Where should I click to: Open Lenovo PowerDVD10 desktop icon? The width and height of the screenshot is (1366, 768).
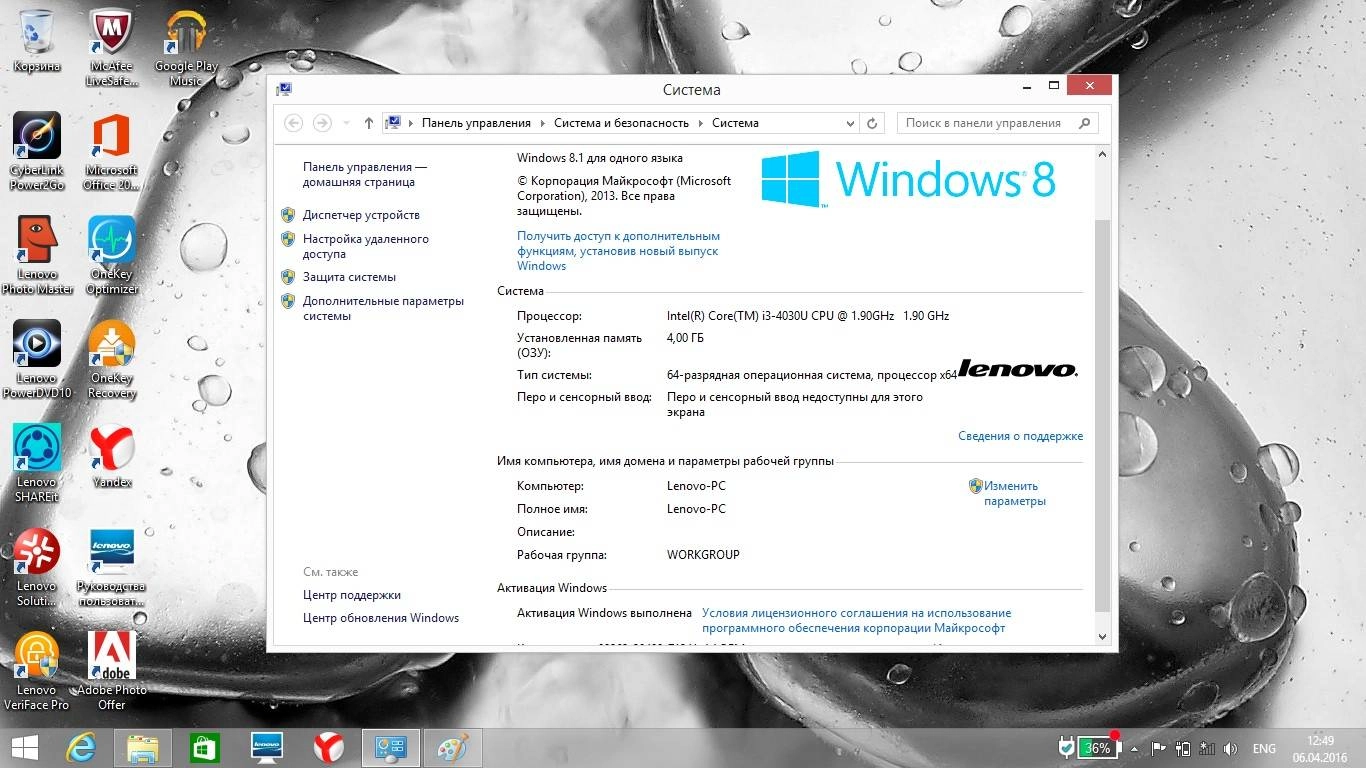point(37,359)
